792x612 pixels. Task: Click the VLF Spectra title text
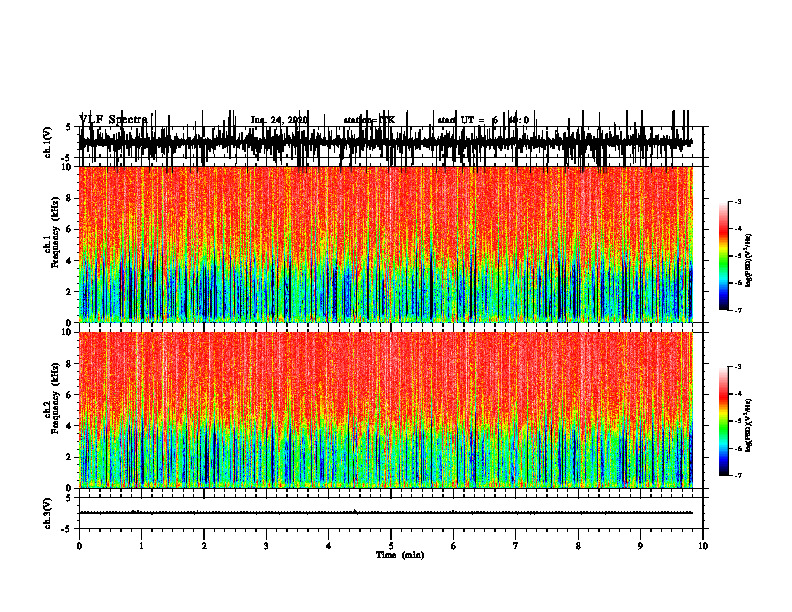[x=113, y=120]
